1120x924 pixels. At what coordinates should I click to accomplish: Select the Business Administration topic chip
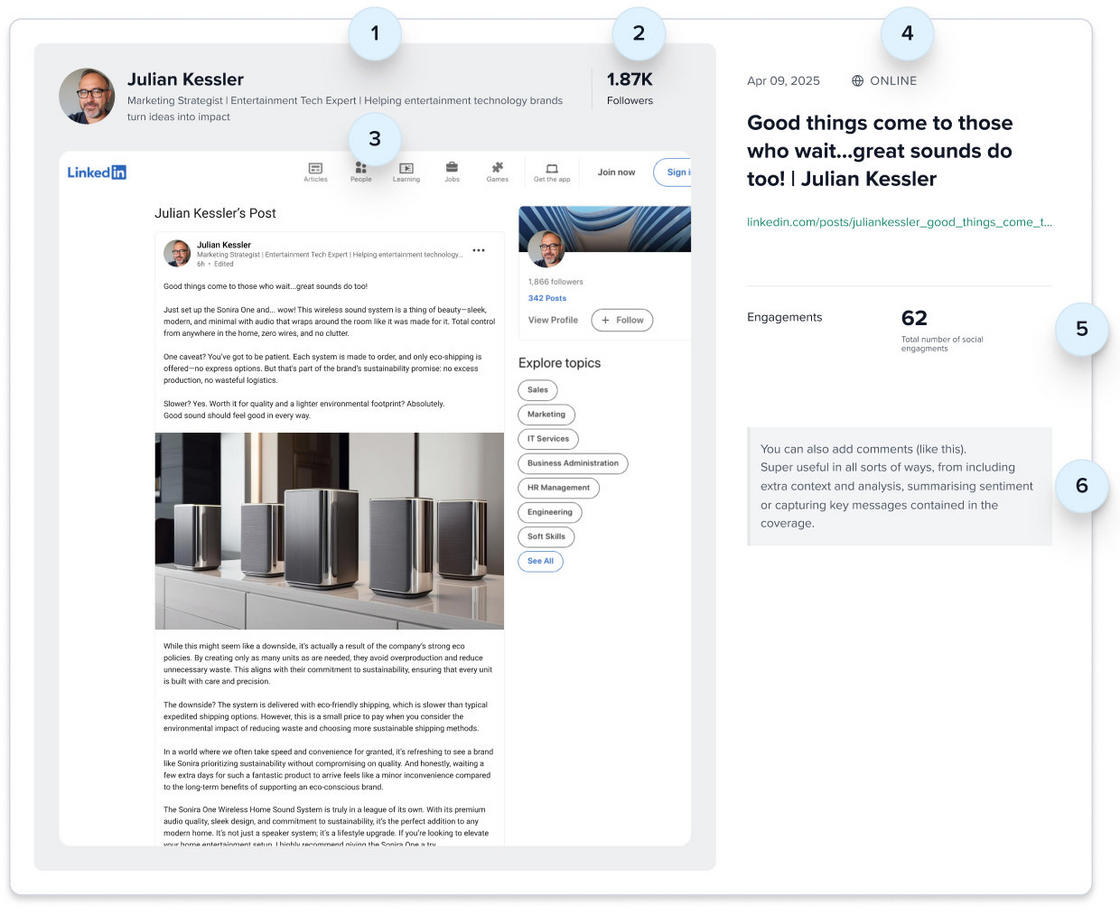(573, 463)
